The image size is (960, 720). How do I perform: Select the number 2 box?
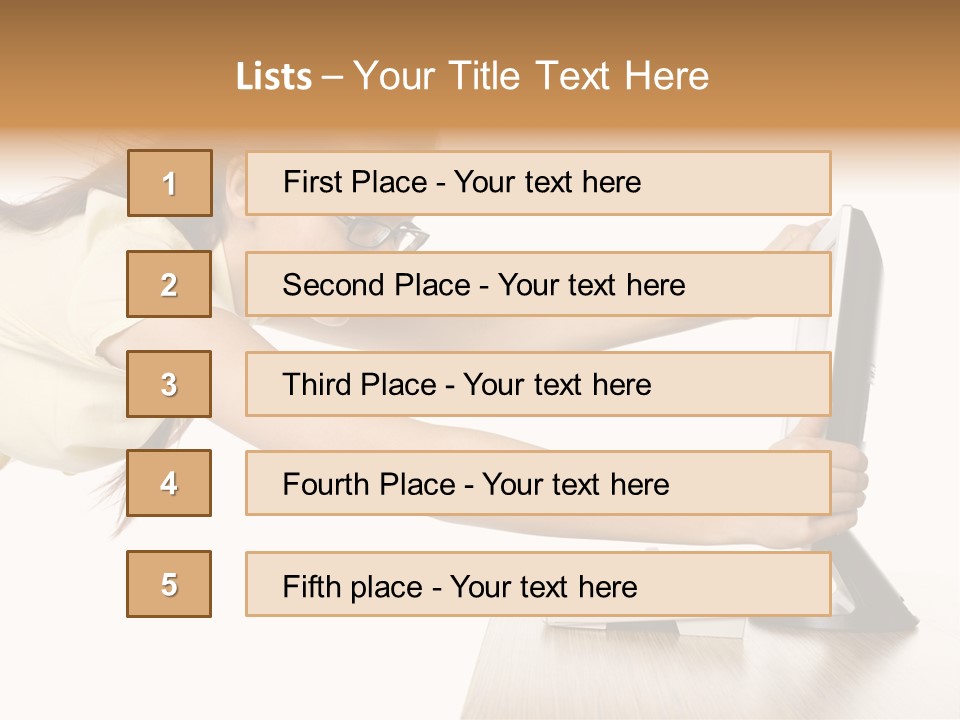(169, 284)
